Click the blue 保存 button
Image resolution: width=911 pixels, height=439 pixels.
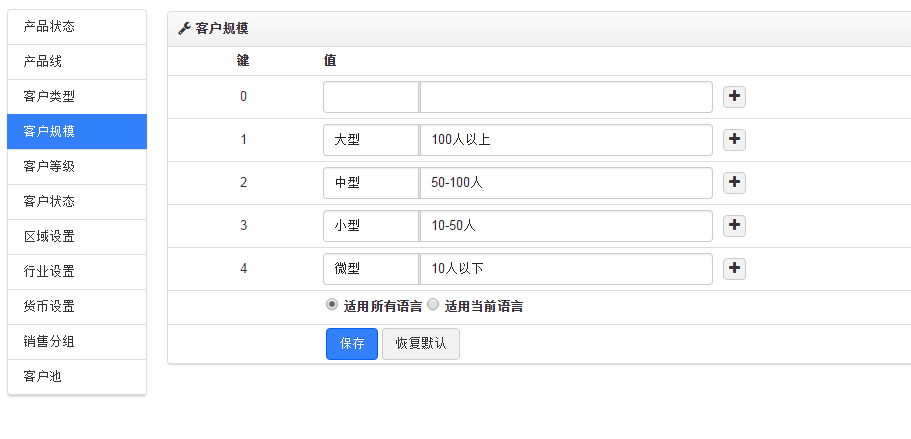[352, 344]
